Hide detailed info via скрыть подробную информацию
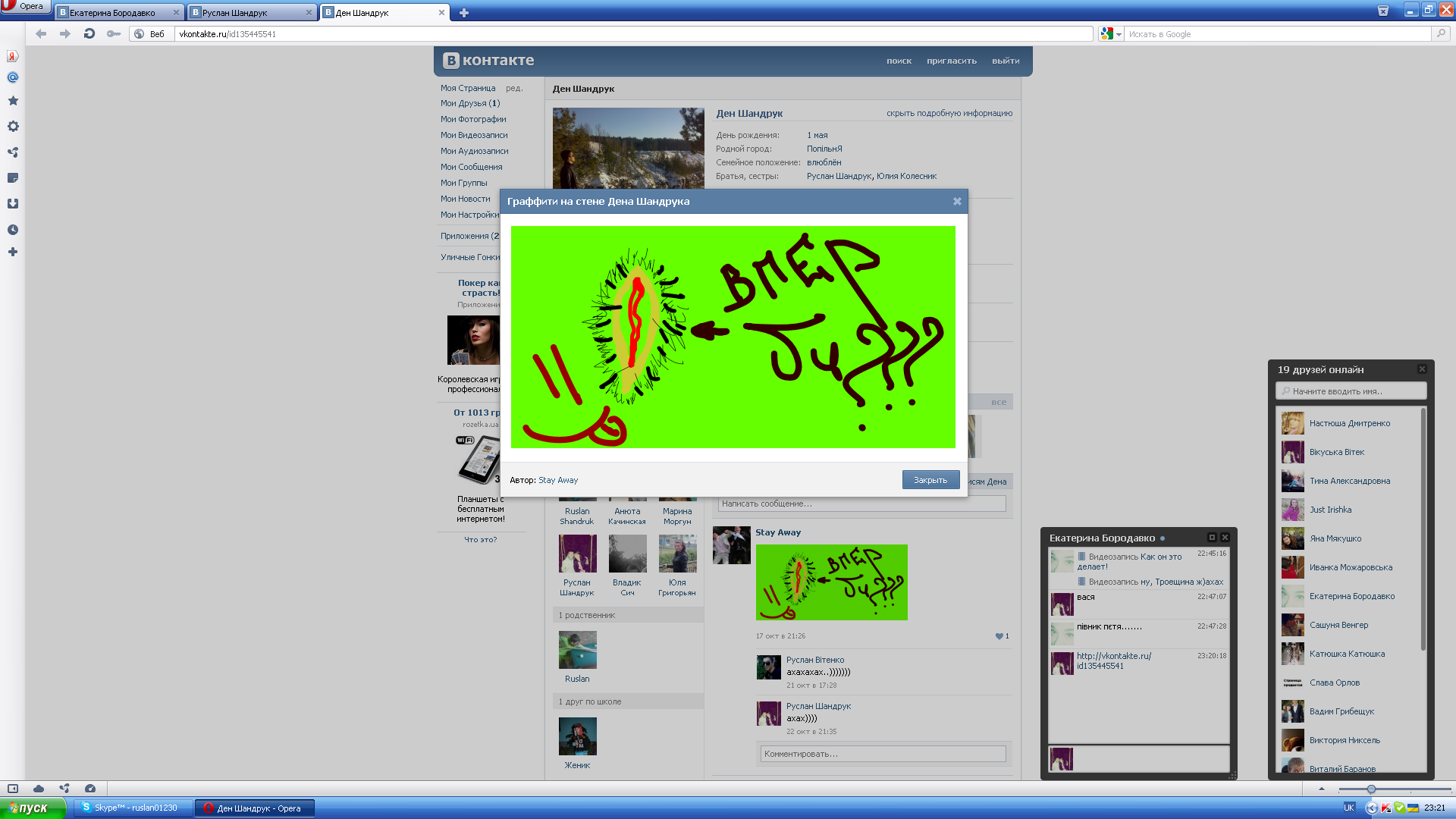This screenshot has width=1456, height=819. point(949,113)
